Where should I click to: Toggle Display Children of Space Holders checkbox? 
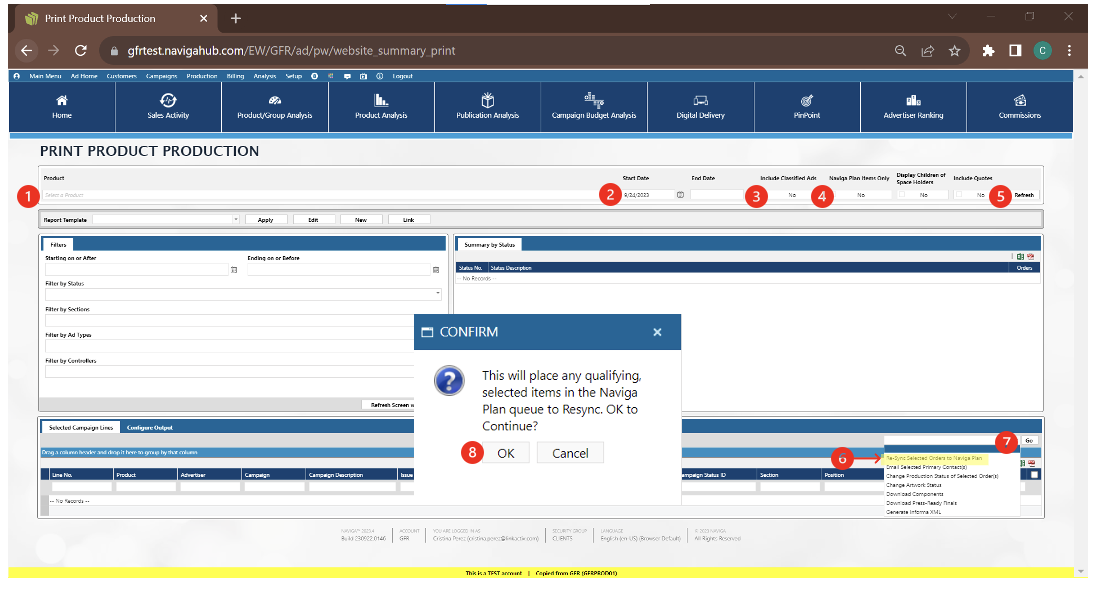[x=901, y=195]
